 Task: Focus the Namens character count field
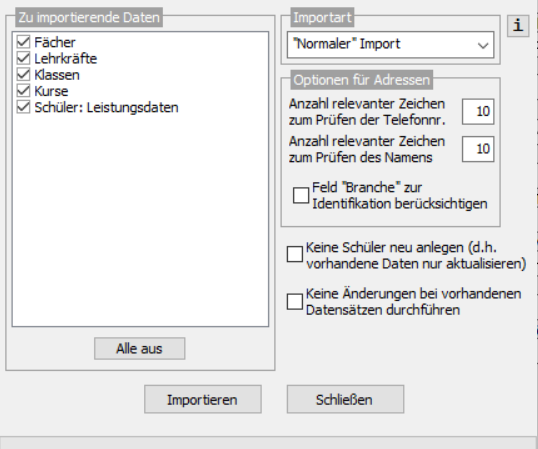pyautogui.click(x=478, y=149)
